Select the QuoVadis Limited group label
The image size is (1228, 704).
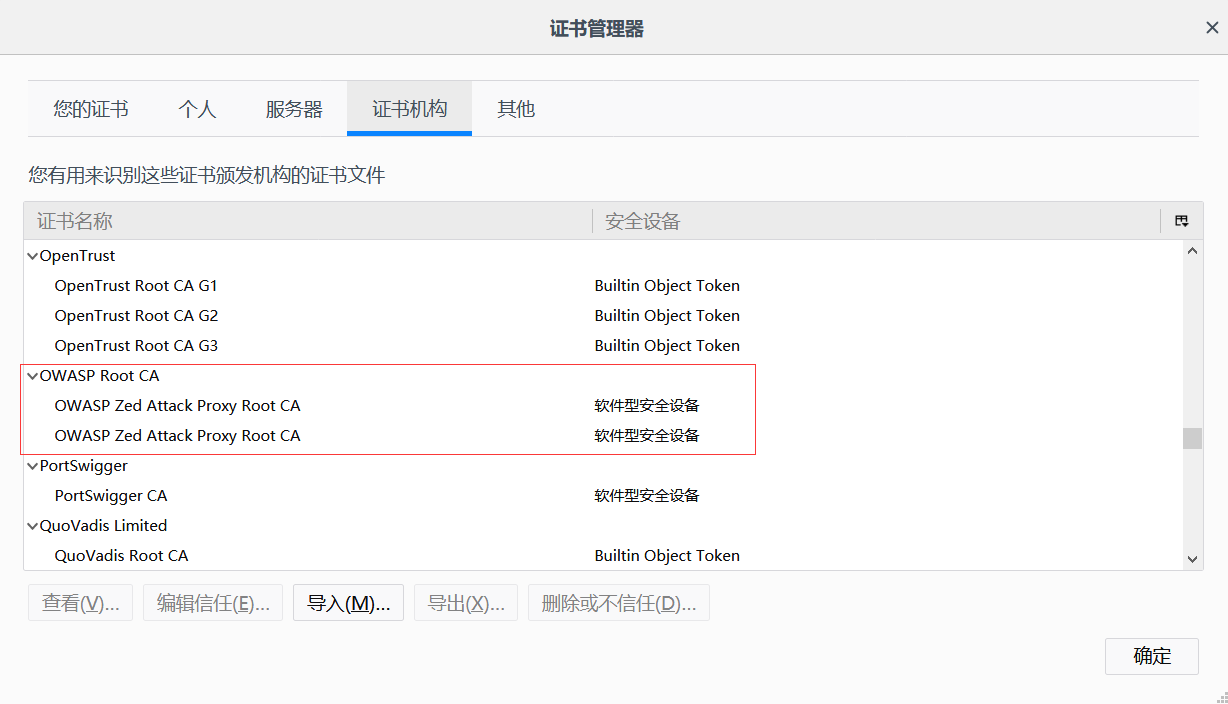(103, 526)
